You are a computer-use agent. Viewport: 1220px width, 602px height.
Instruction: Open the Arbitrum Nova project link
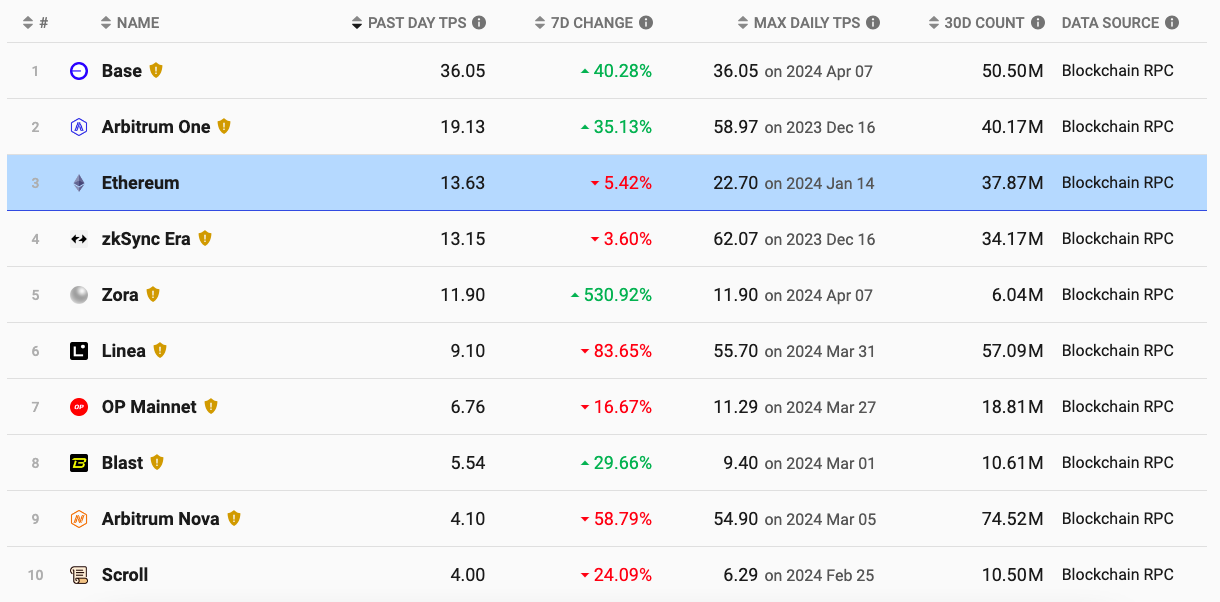point(160,519)
